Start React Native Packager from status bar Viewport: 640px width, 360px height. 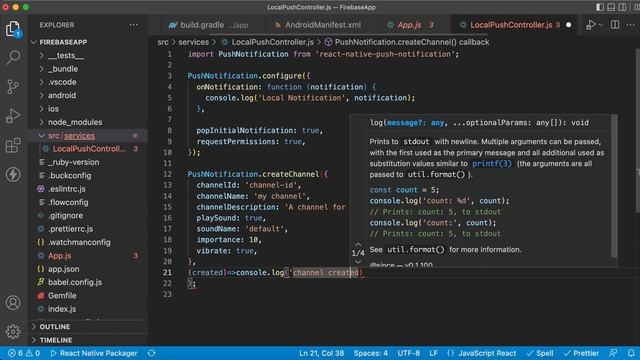coord(93,353)
